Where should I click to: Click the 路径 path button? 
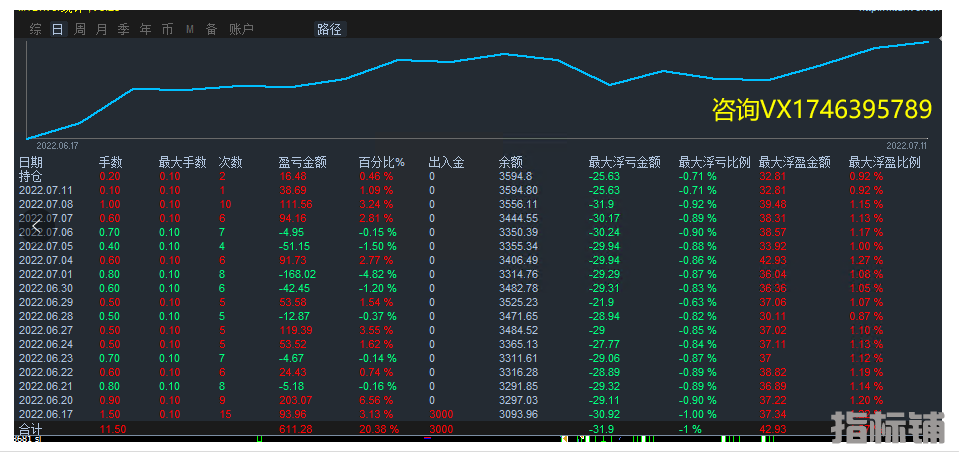[x=329, y=29]
